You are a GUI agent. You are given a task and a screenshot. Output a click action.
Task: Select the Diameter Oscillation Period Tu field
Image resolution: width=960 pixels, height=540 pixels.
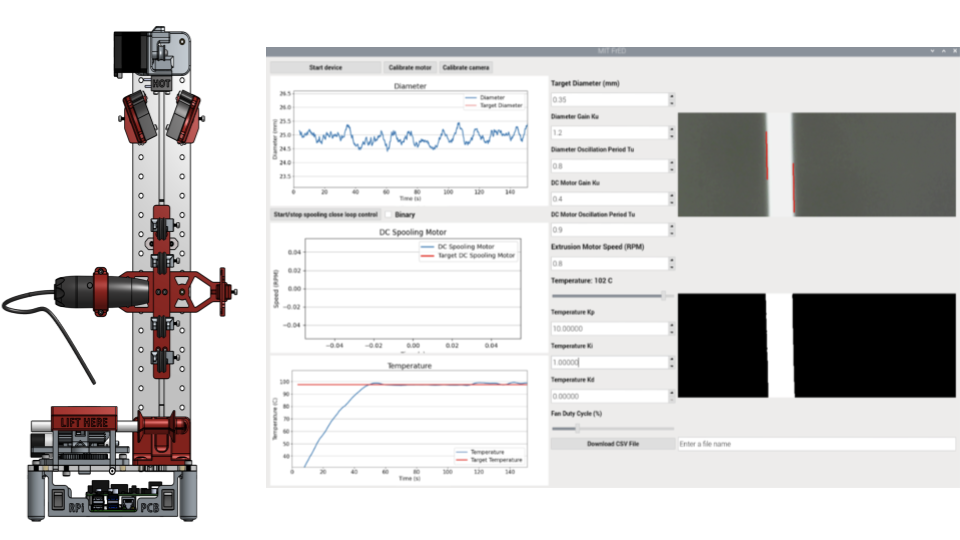[x=609, y=166]
